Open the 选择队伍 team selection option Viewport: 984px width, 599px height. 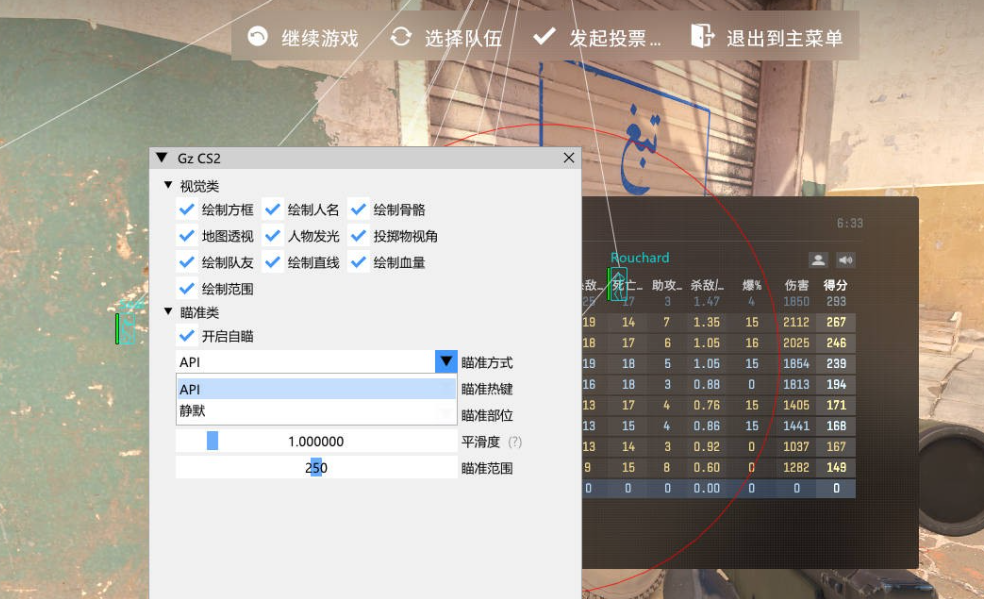pos(446,38)
